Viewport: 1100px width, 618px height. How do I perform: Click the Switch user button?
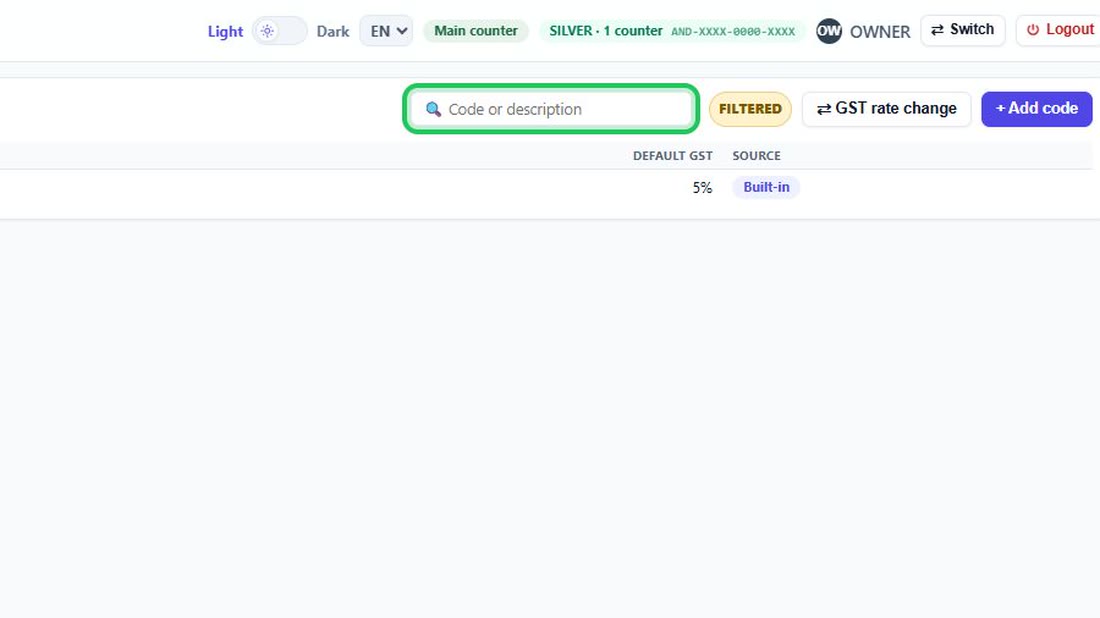click(x=962, y=30)
